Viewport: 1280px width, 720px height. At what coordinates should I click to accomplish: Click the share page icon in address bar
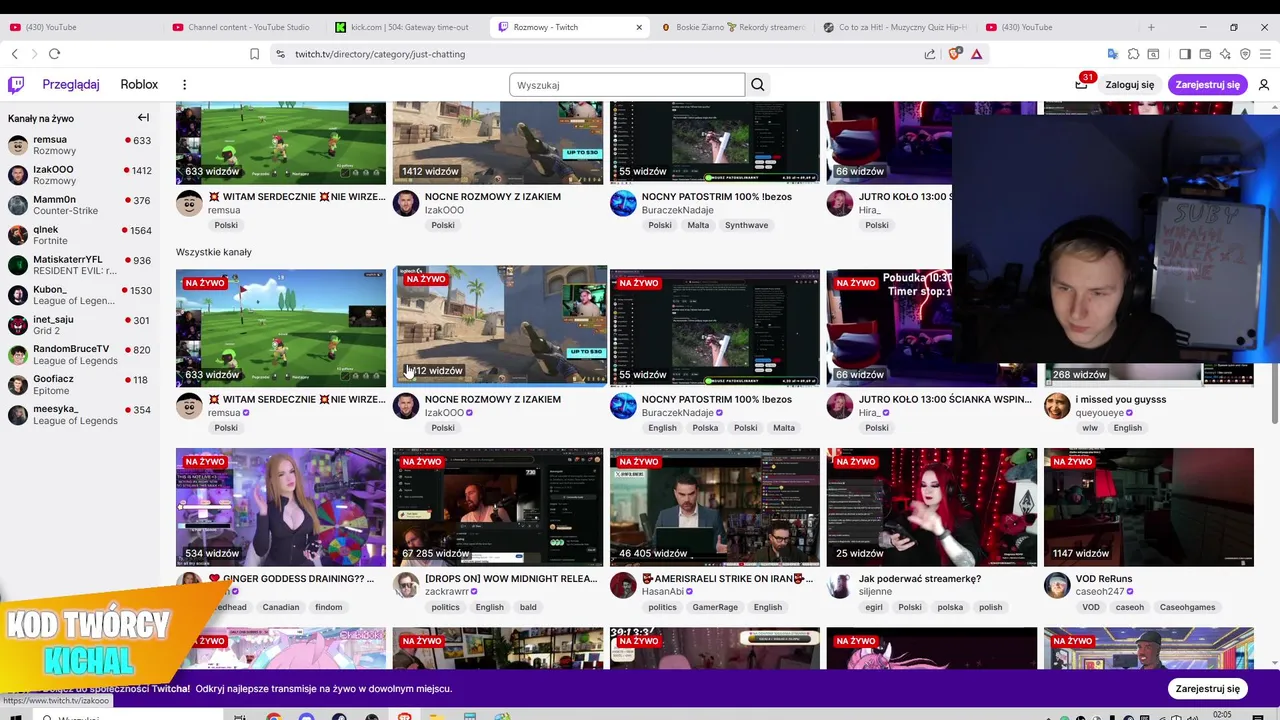point(930,54)
